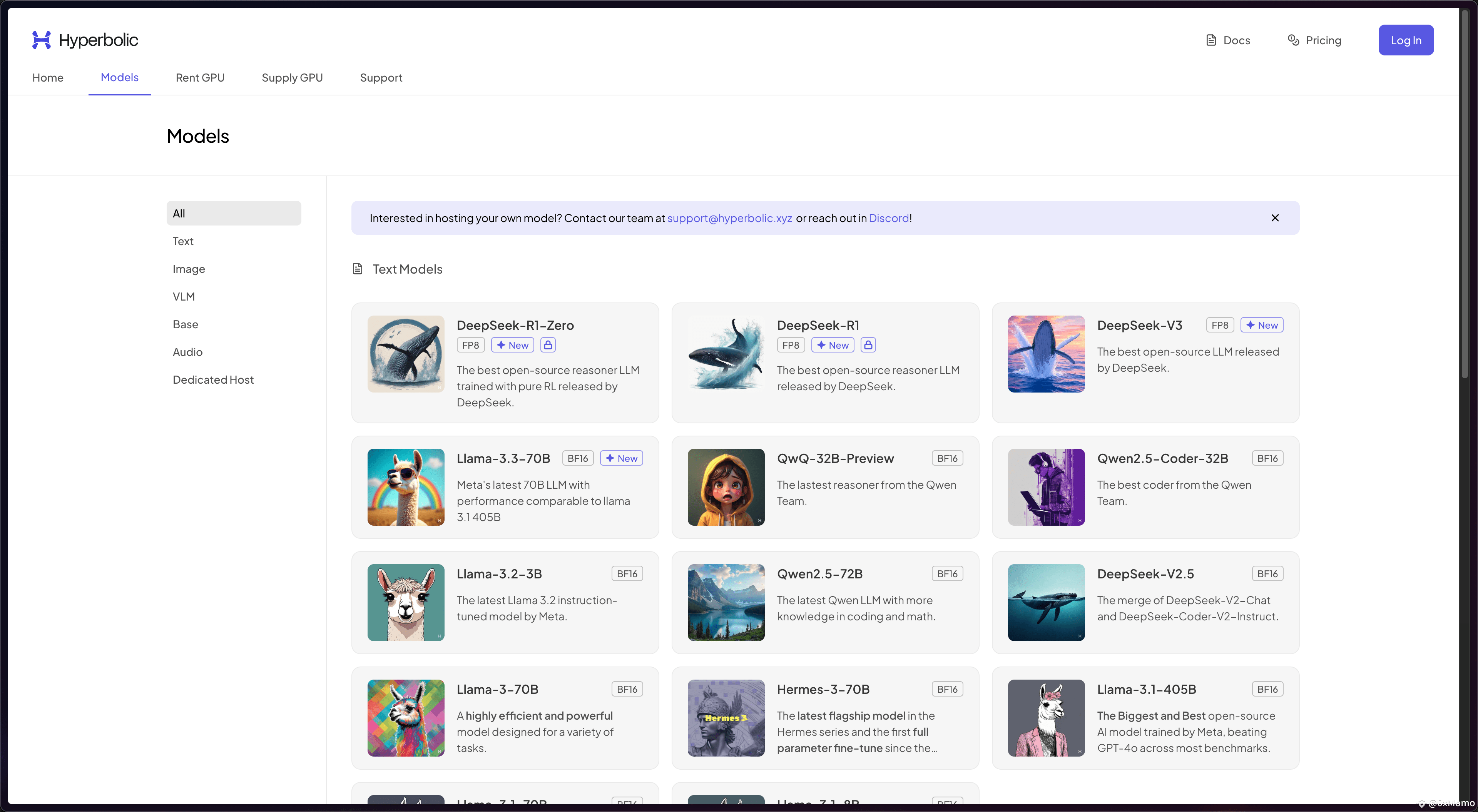1478x812 pixels.
Task: Filter models by VLM category
Action: (x=184, y=296)
